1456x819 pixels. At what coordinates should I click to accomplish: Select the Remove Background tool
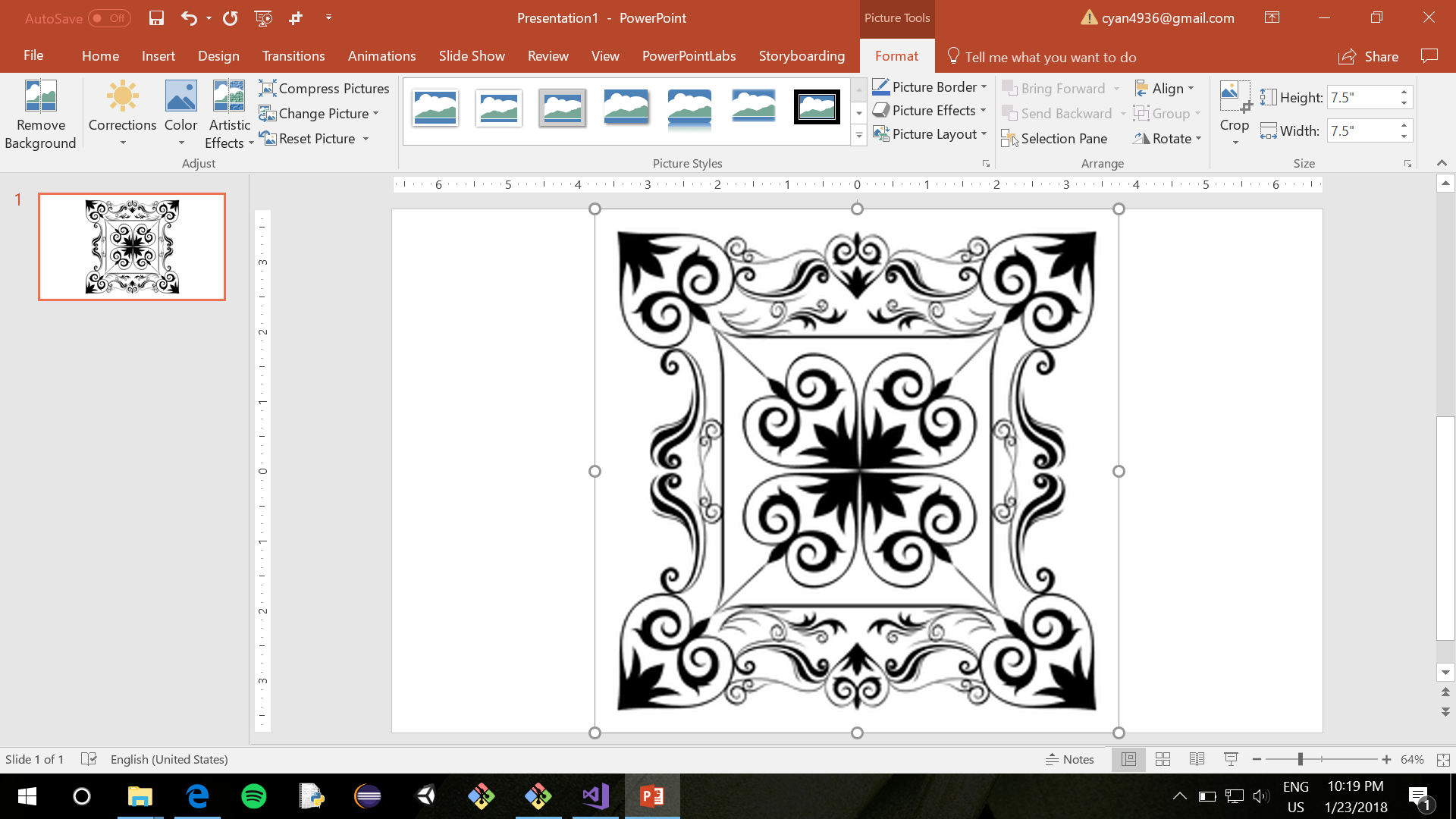(x=40, y=114)
